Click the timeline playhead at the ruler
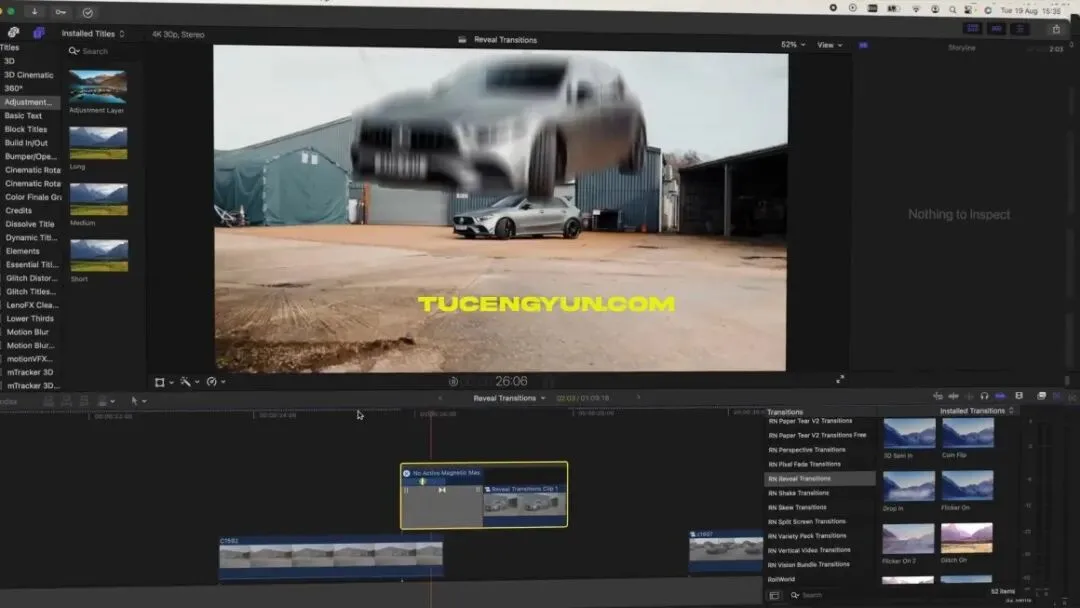The width and height of the screenshot is (1080, 608). 431,414
